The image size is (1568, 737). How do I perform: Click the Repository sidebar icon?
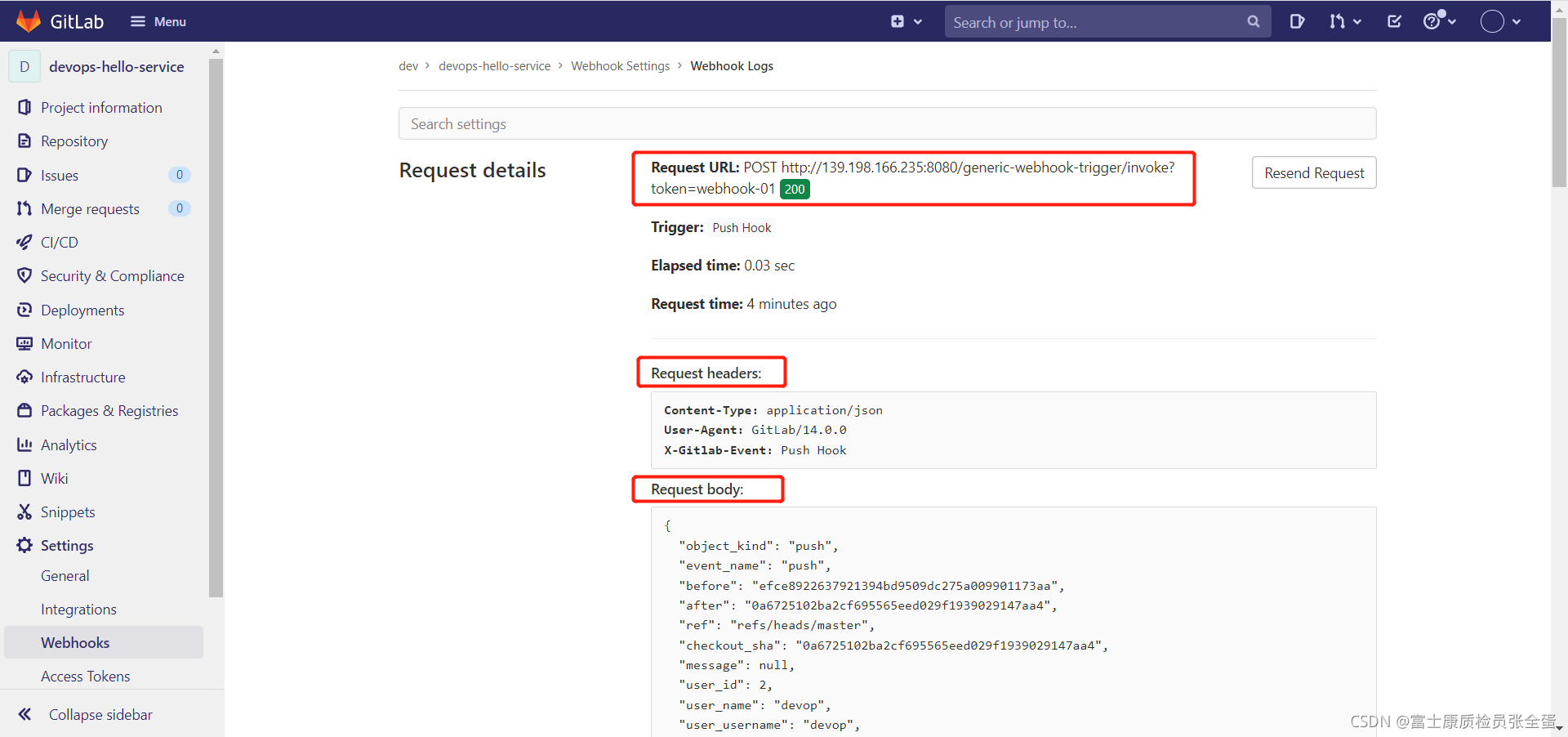24,141
